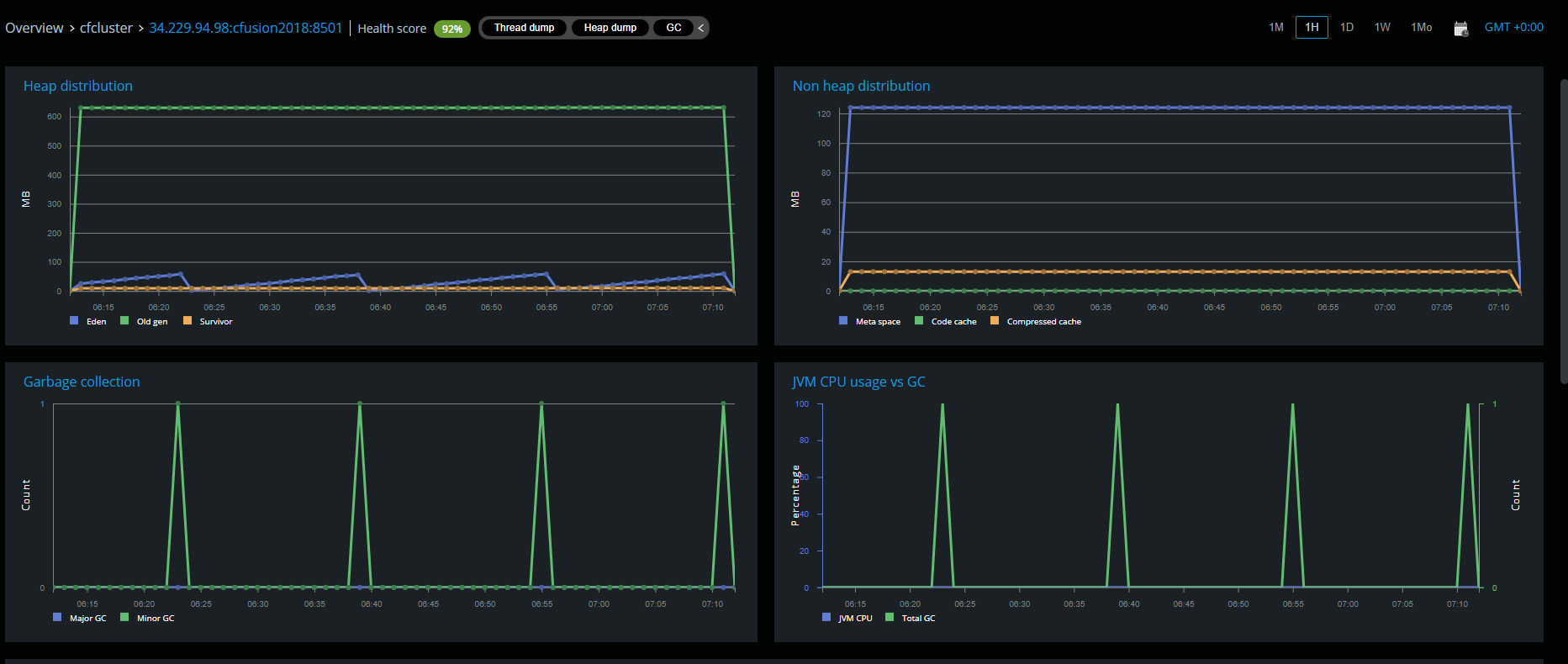
Task: Open cfcluster in the breadcrumb
Action: (106, 29)
